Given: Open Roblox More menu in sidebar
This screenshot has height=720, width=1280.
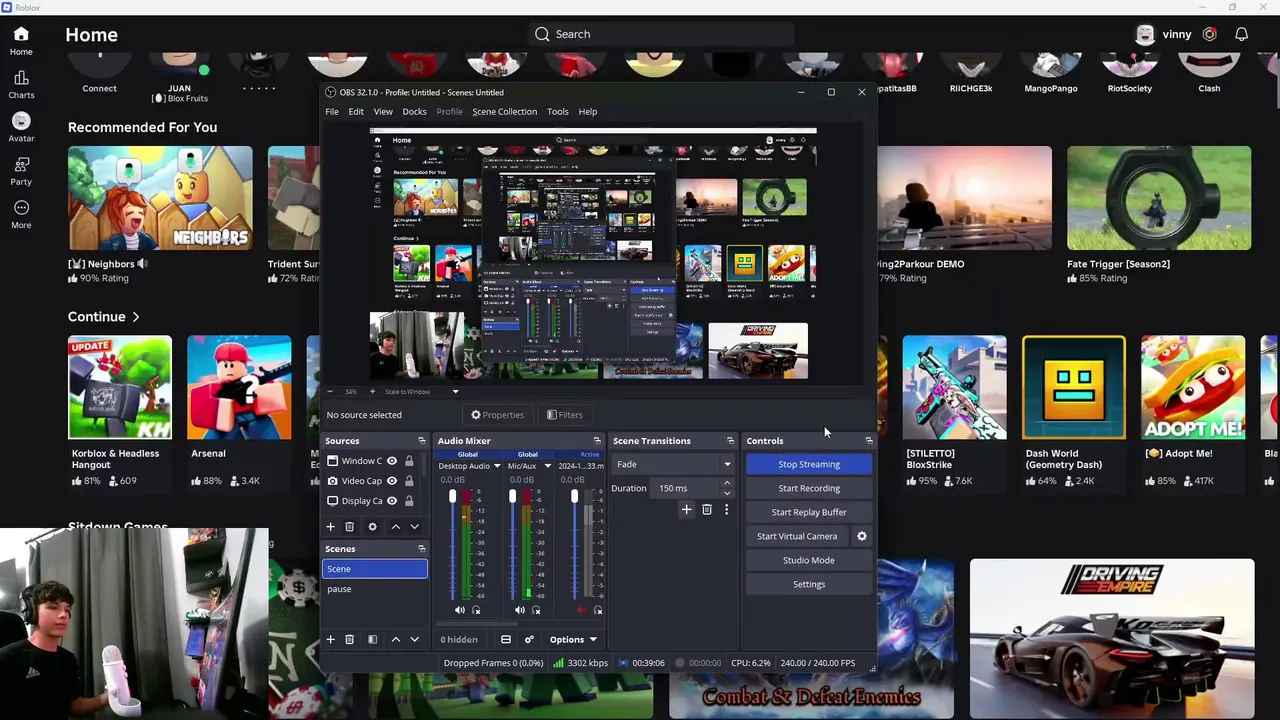Looking at the screenshot, I should pyautogui.click(x=21, y=214).
